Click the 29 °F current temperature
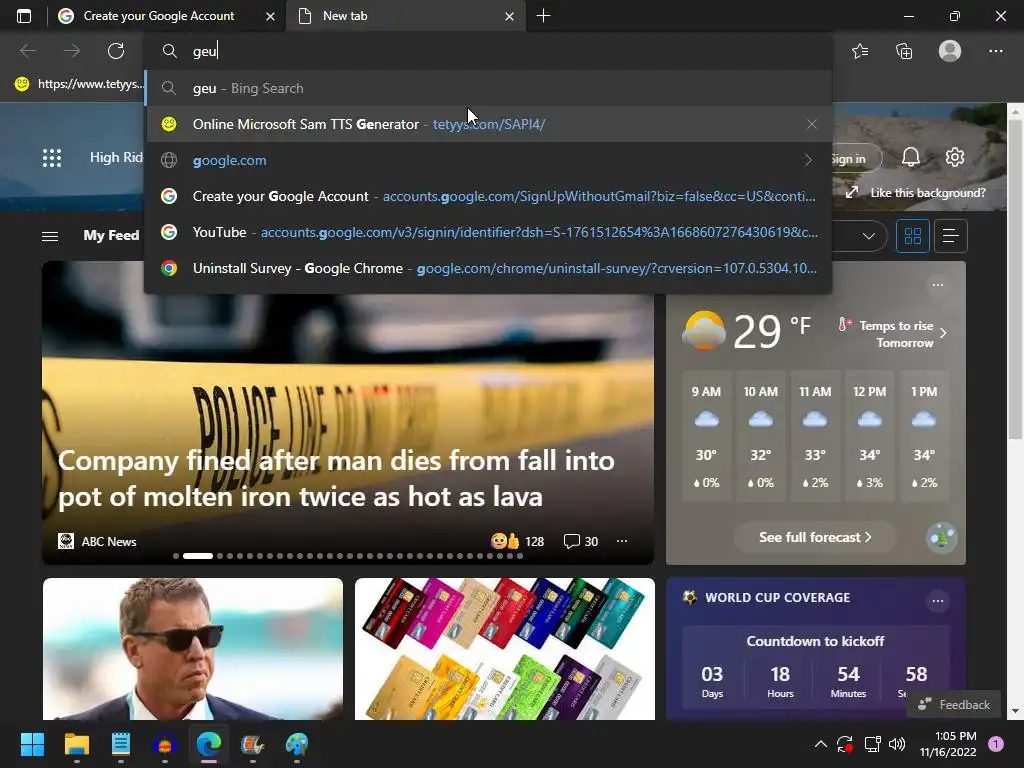 [772, 331]
